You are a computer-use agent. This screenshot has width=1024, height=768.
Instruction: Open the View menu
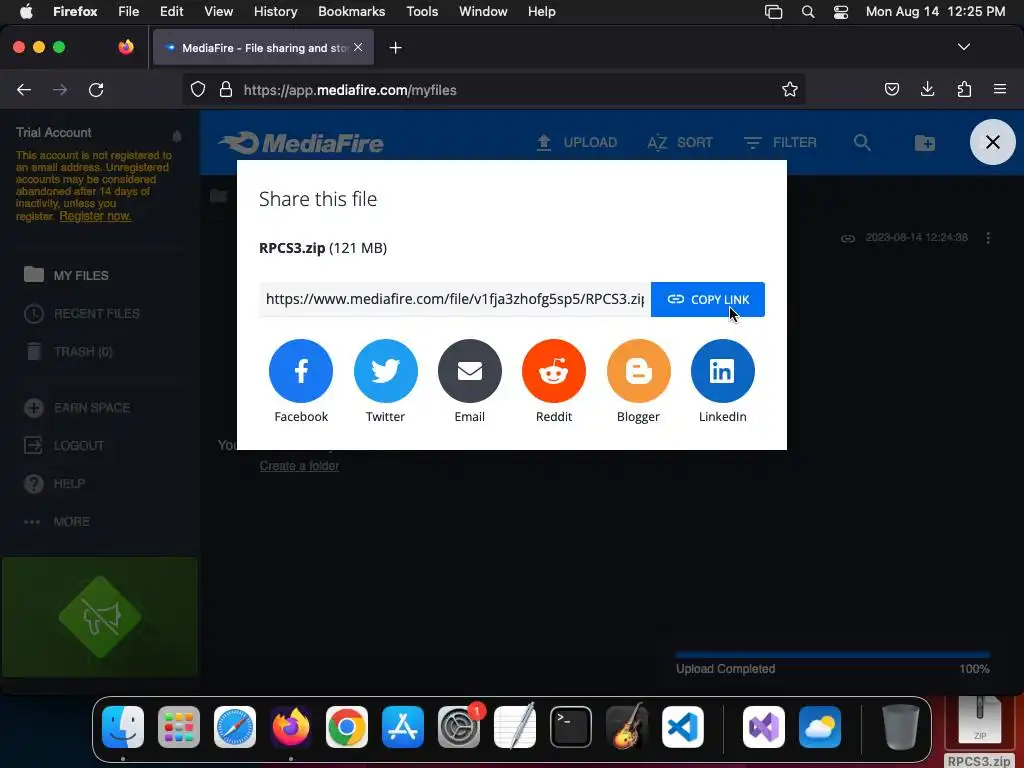219,12
